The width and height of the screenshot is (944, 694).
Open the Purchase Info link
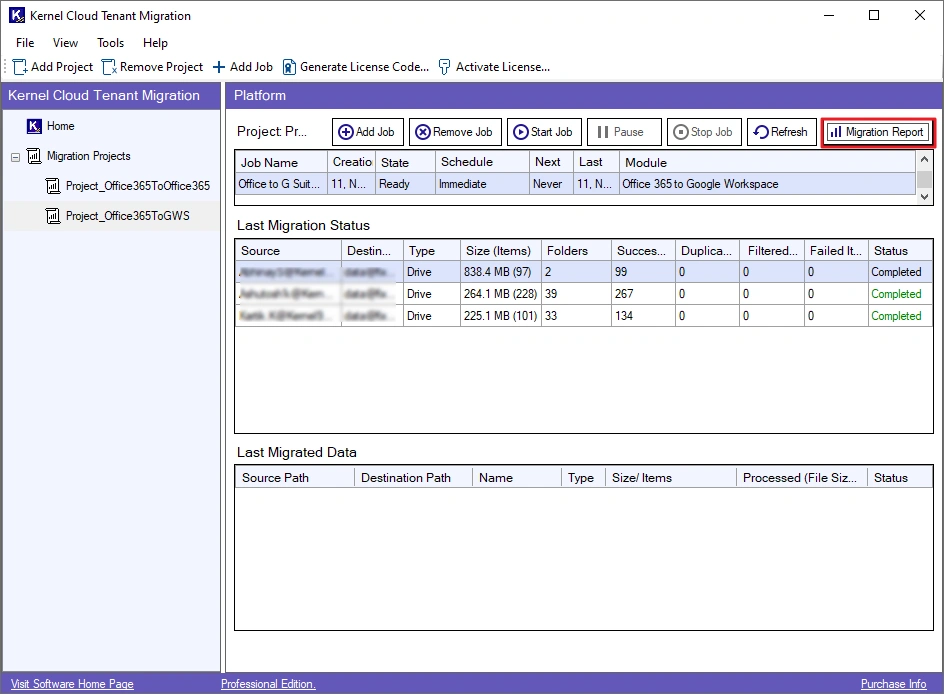(893, 684)
